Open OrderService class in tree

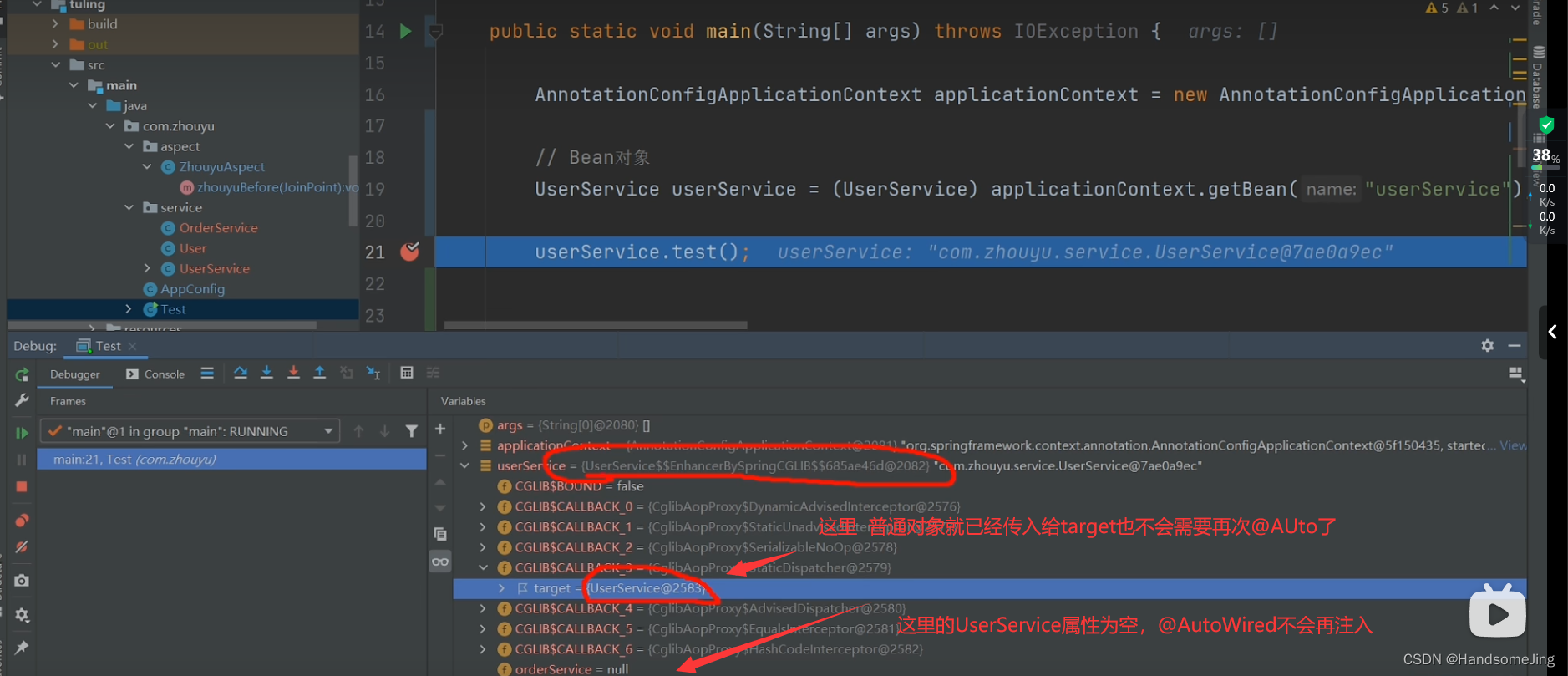218,228
